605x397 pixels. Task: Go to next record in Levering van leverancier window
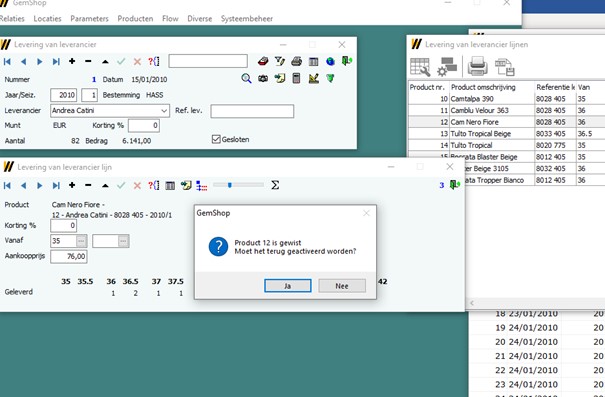pyautogui.click(x=39, y=62)
